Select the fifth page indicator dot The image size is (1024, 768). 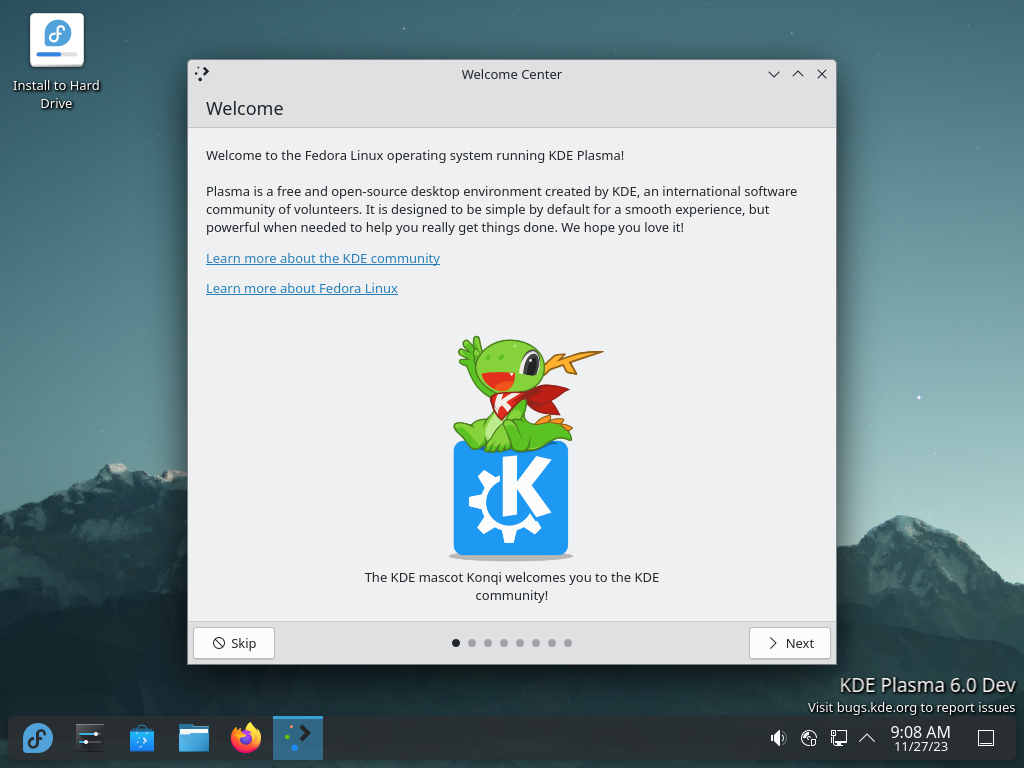(x=520, y=643)
